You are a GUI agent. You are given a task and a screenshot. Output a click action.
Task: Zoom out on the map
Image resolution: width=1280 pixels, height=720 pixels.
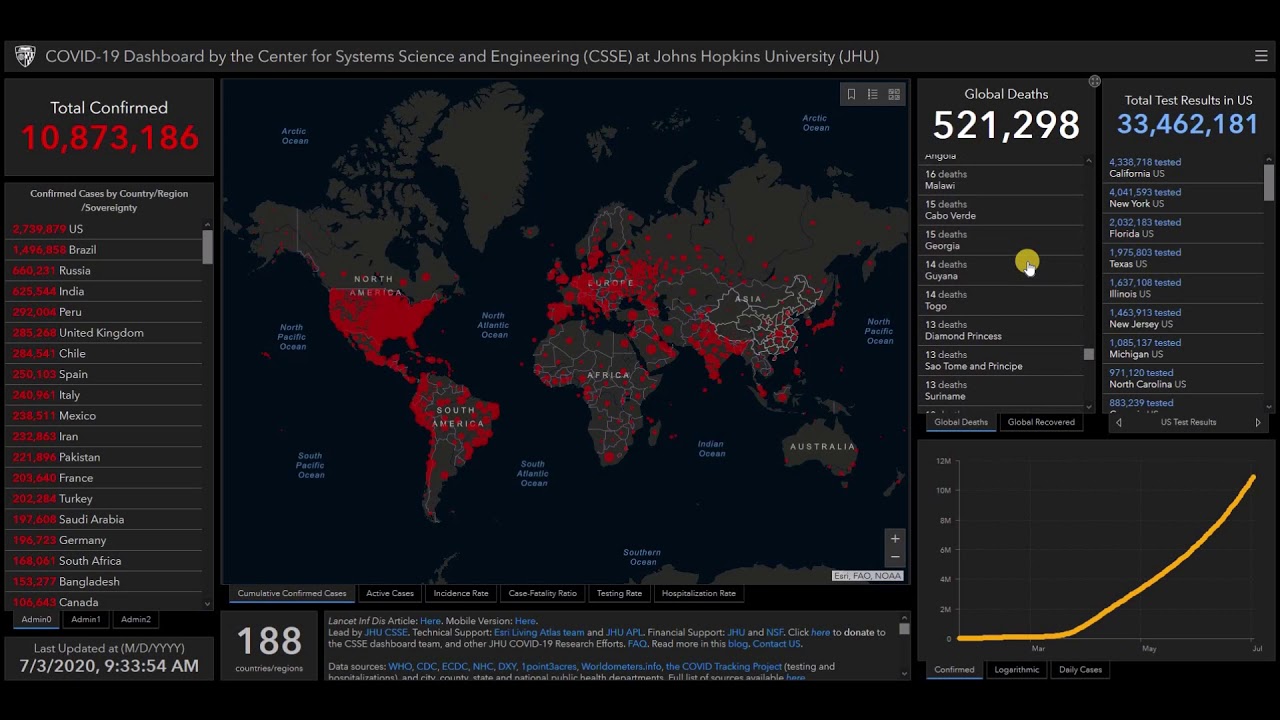(x=895, y=557)
